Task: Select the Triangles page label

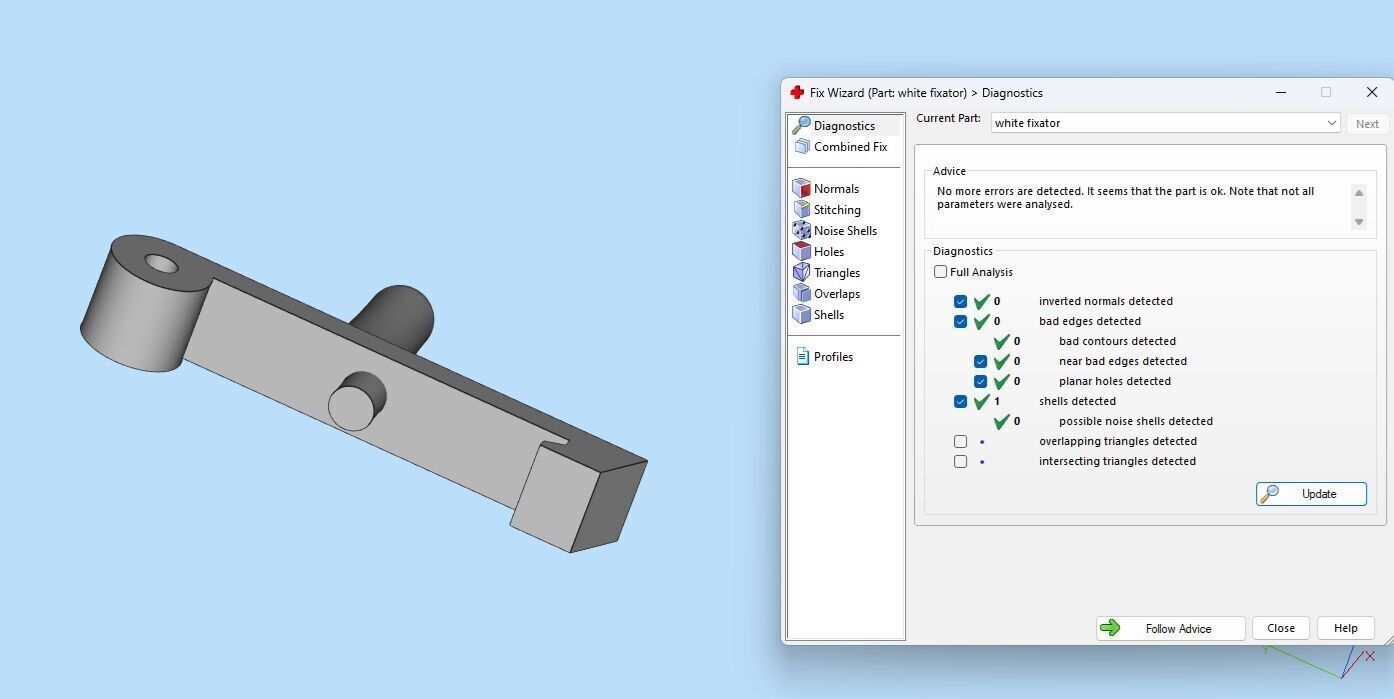Action: (837, 273)
